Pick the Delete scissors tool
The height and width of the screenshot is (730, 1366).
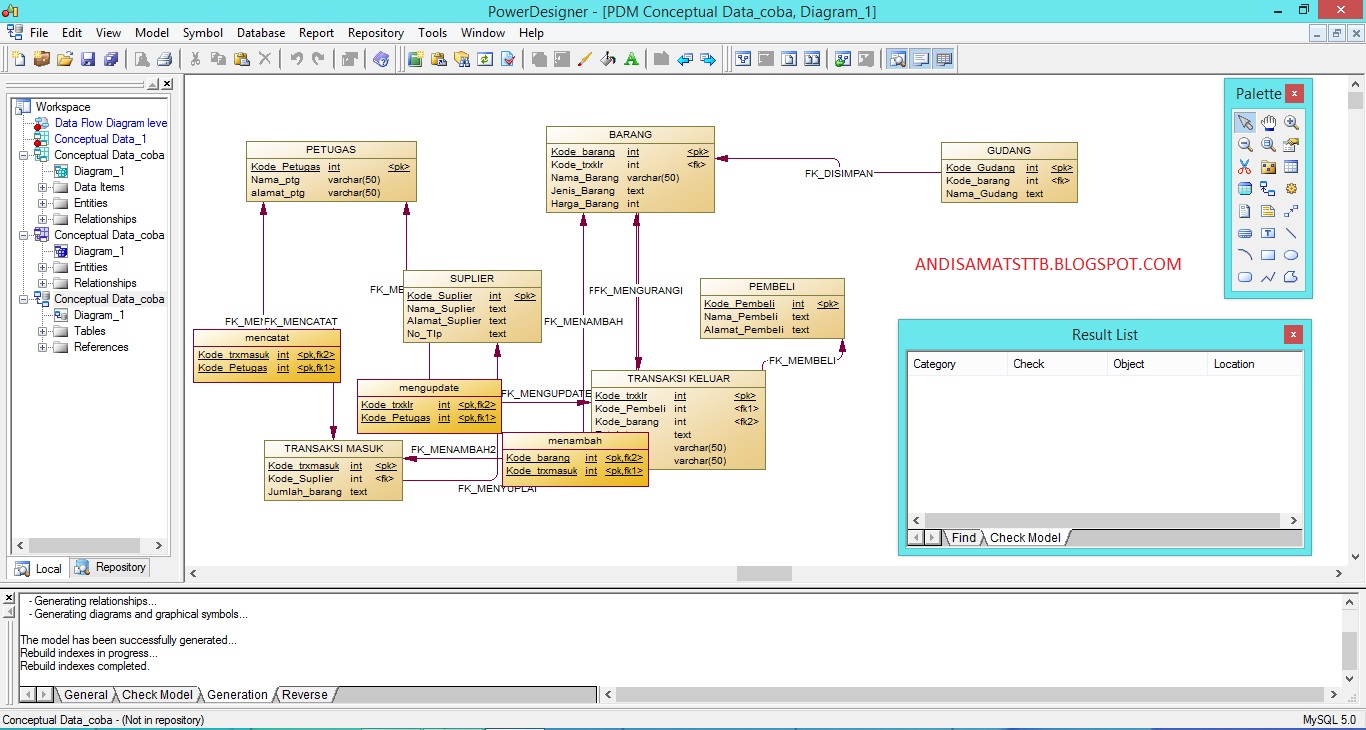[1245, 167]
